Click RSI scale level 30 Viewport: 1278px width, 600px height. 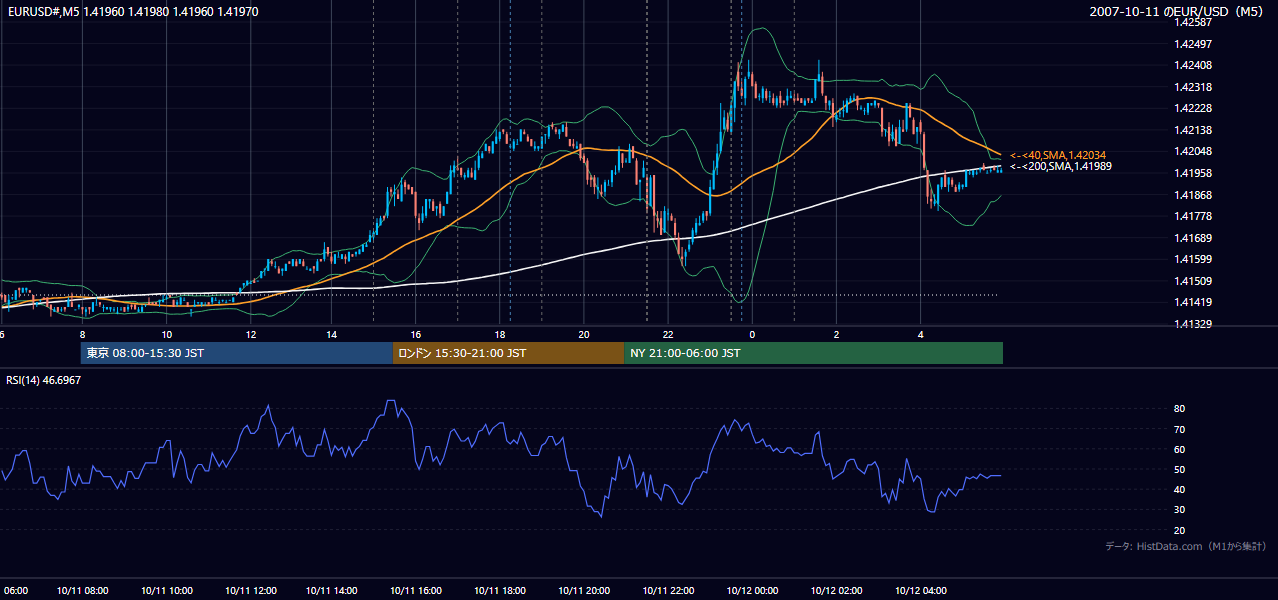[x=1179, y=510]
